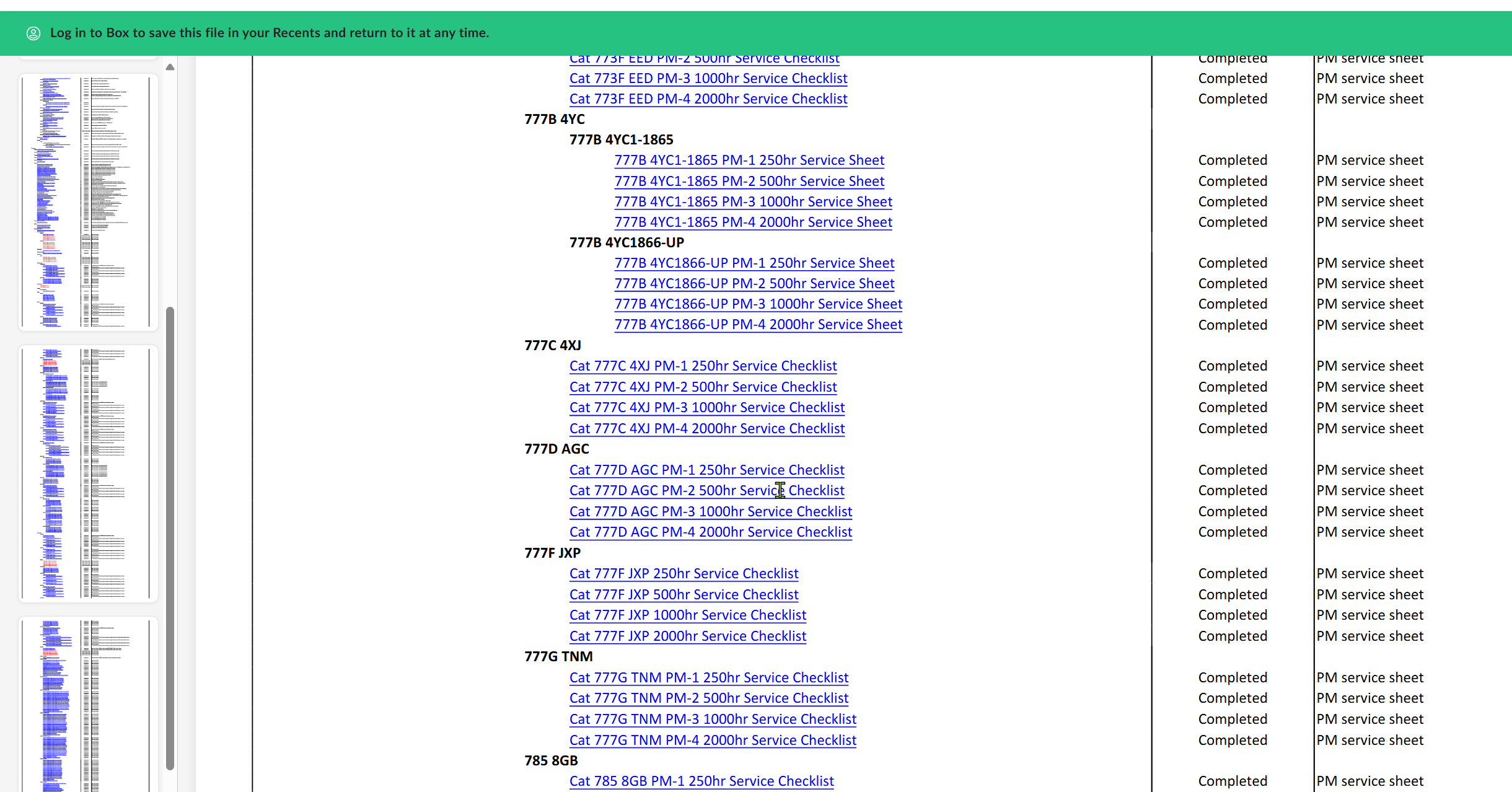Click the thumbnail panel scroll-up arrow
The image size is (1512, 792).
170,67
